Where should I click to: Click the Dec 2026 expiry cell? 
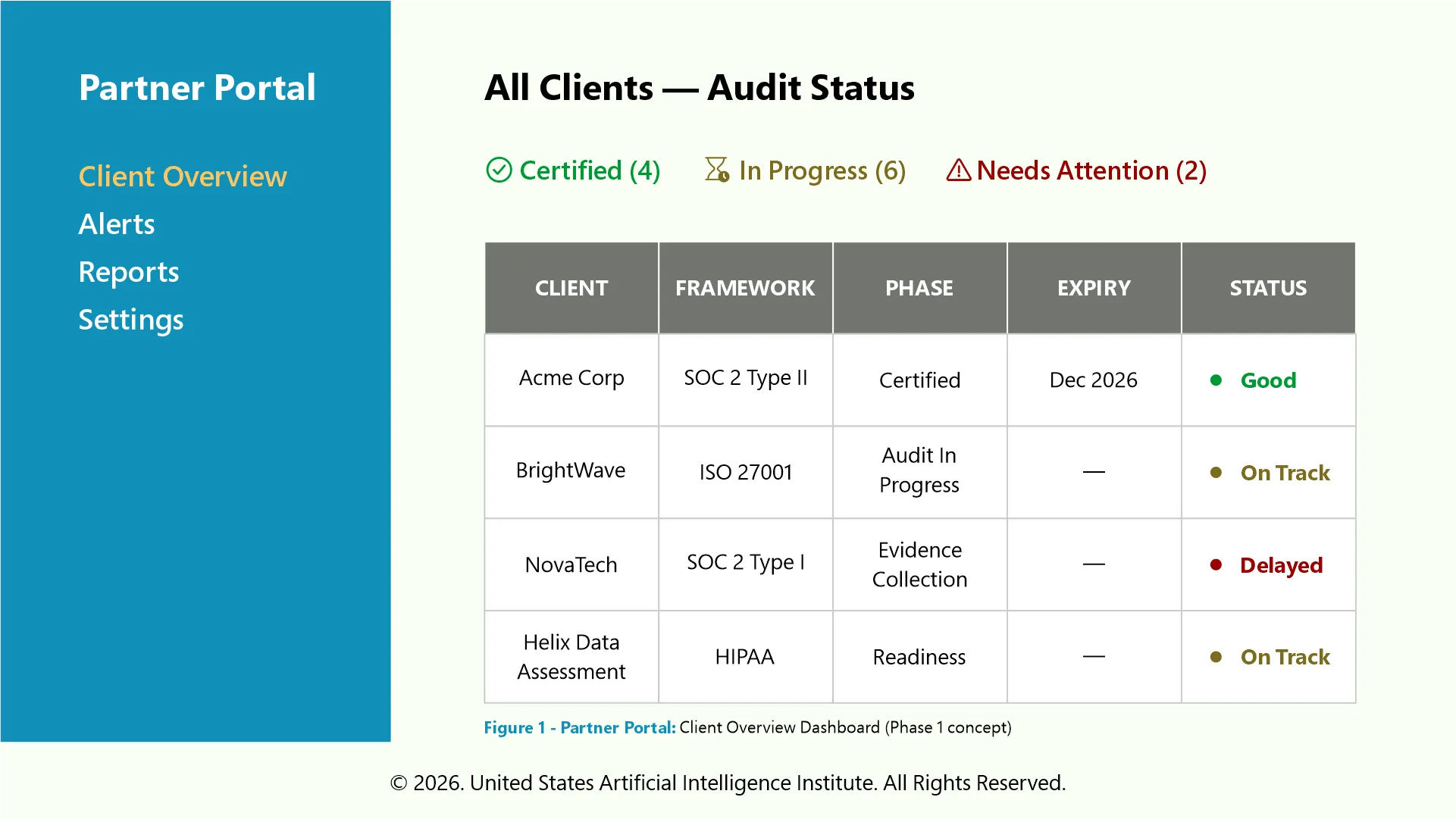[1094, 380]
